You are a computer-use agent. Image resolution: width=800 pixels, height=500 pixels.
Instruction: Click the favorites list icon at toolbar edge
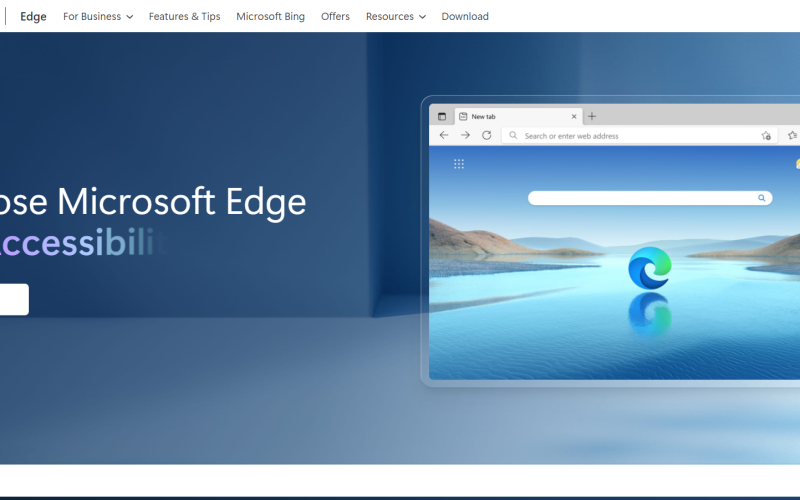793,136
